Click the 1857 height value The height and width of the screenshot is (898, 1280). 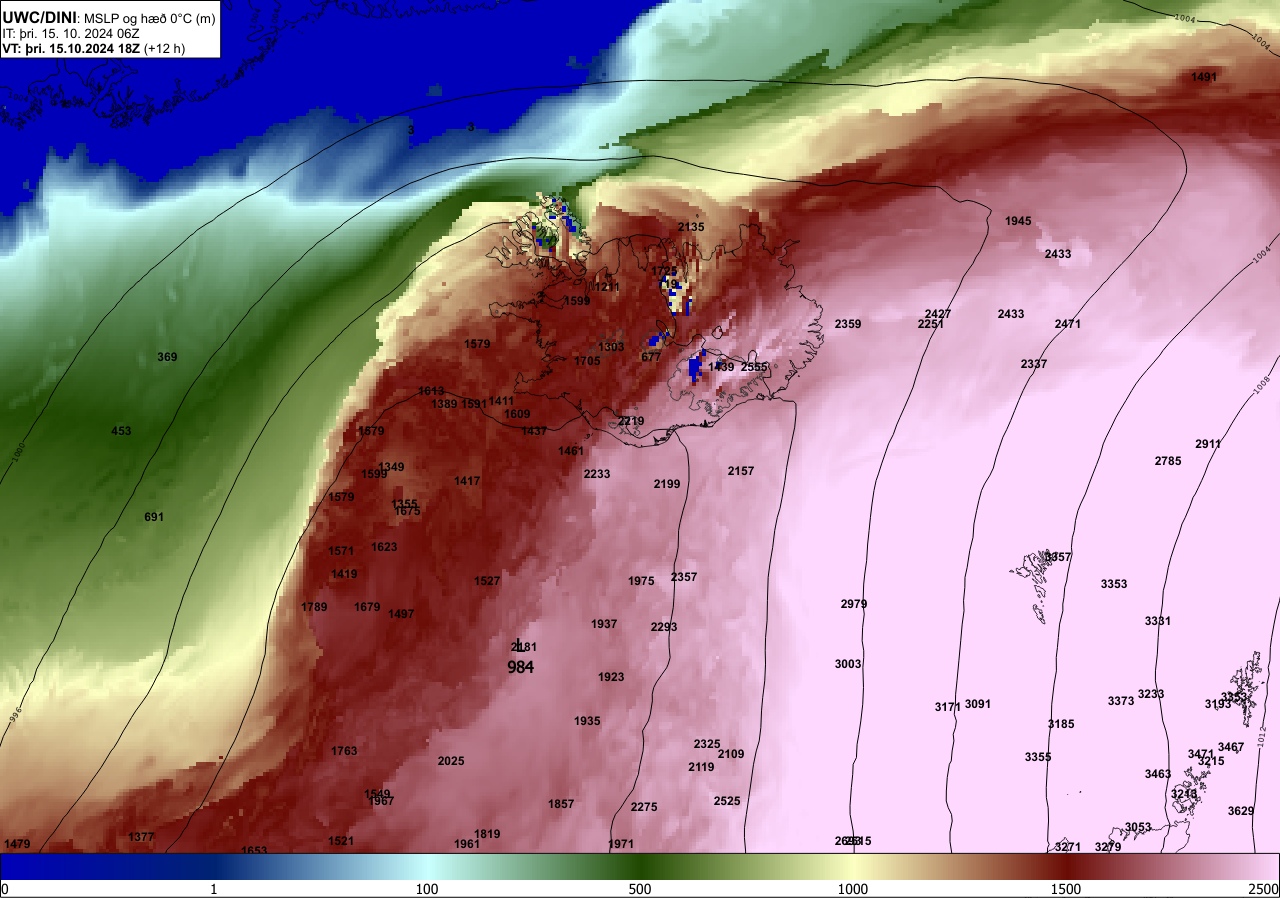[x=561, y=804]
